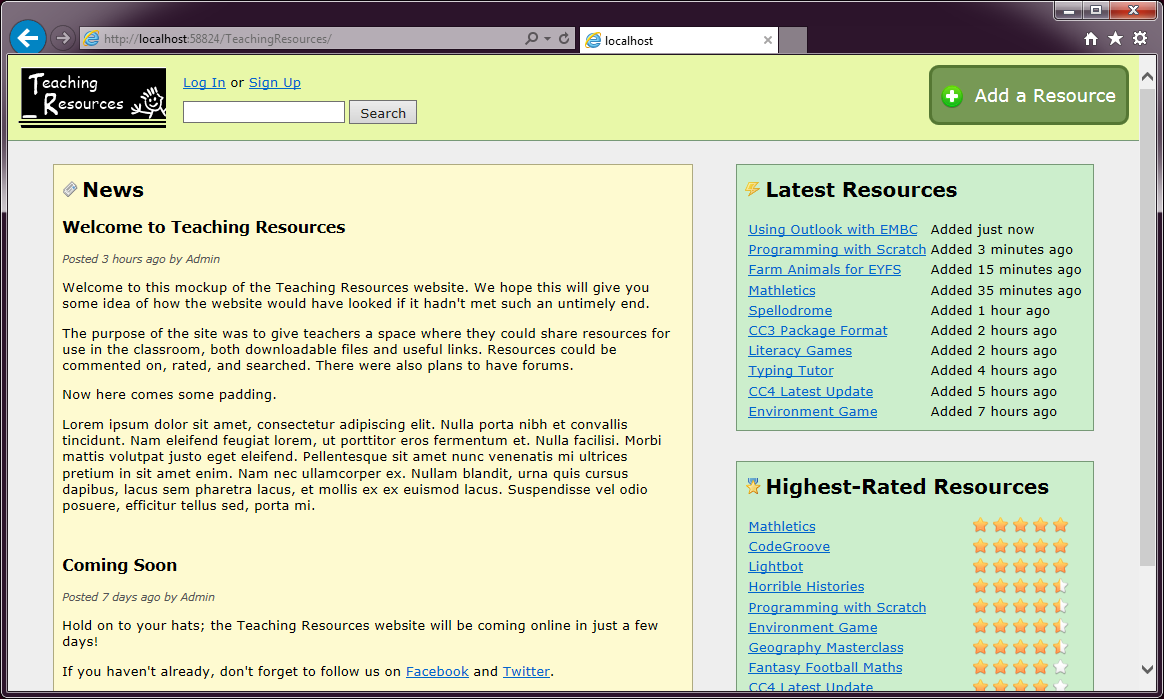This screenshot has height=699, width=1164.
Task: Open Programming with Scratch in Latest Resources
Action: [x=837, y=249]
